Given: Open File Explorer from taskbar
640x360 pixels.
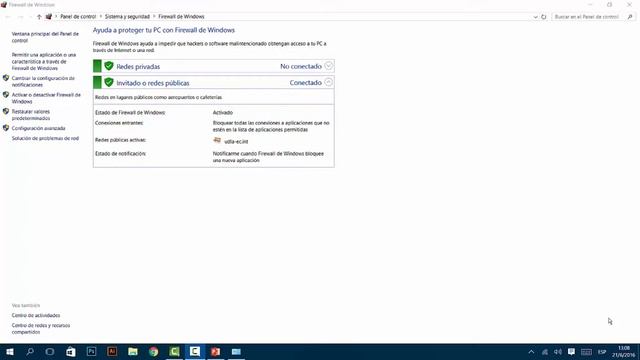Looking at the screenshot, I should [133, 351].
